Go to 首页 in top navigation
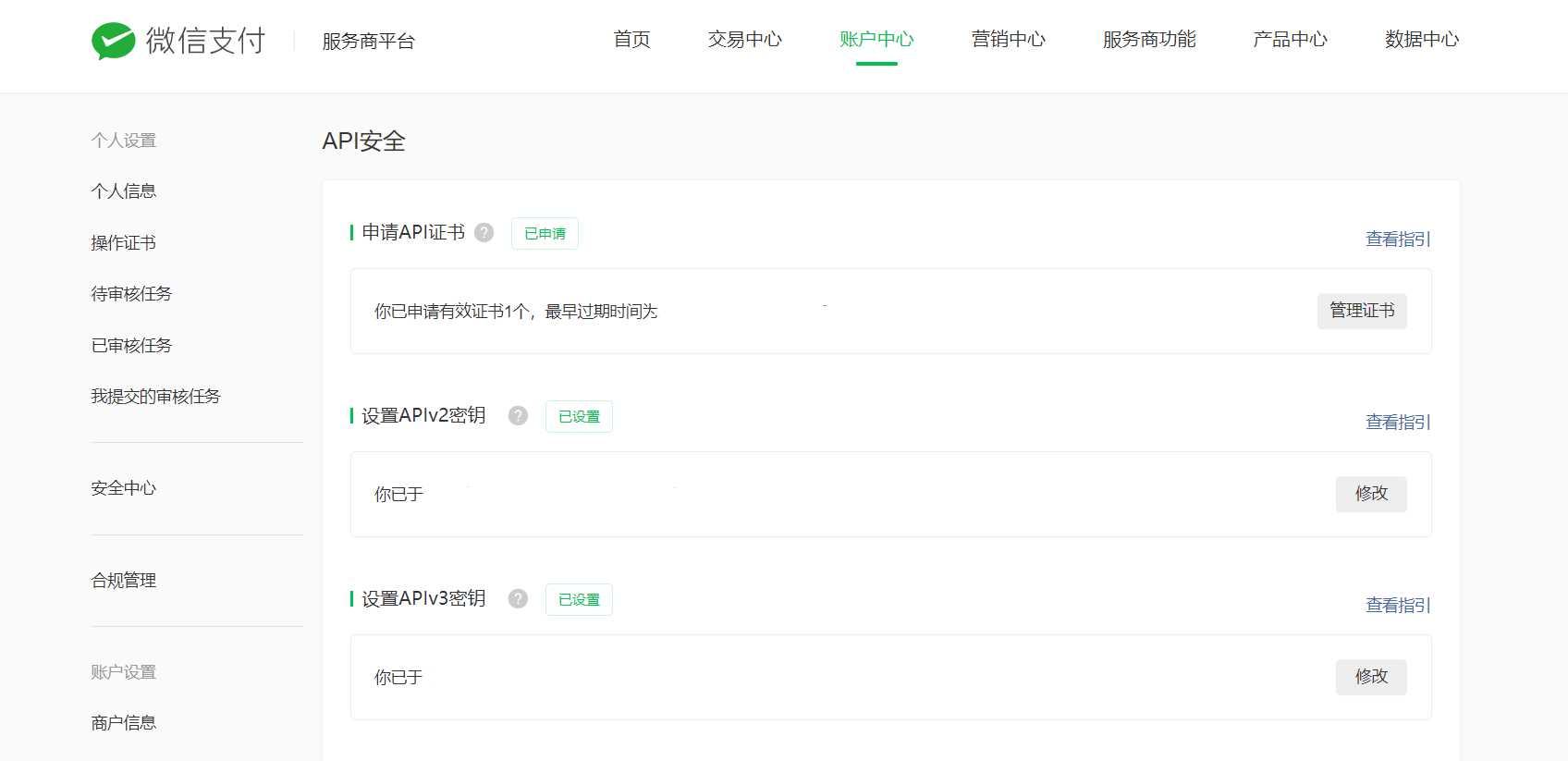This screenshot has height=761, width=1568. 632,40
